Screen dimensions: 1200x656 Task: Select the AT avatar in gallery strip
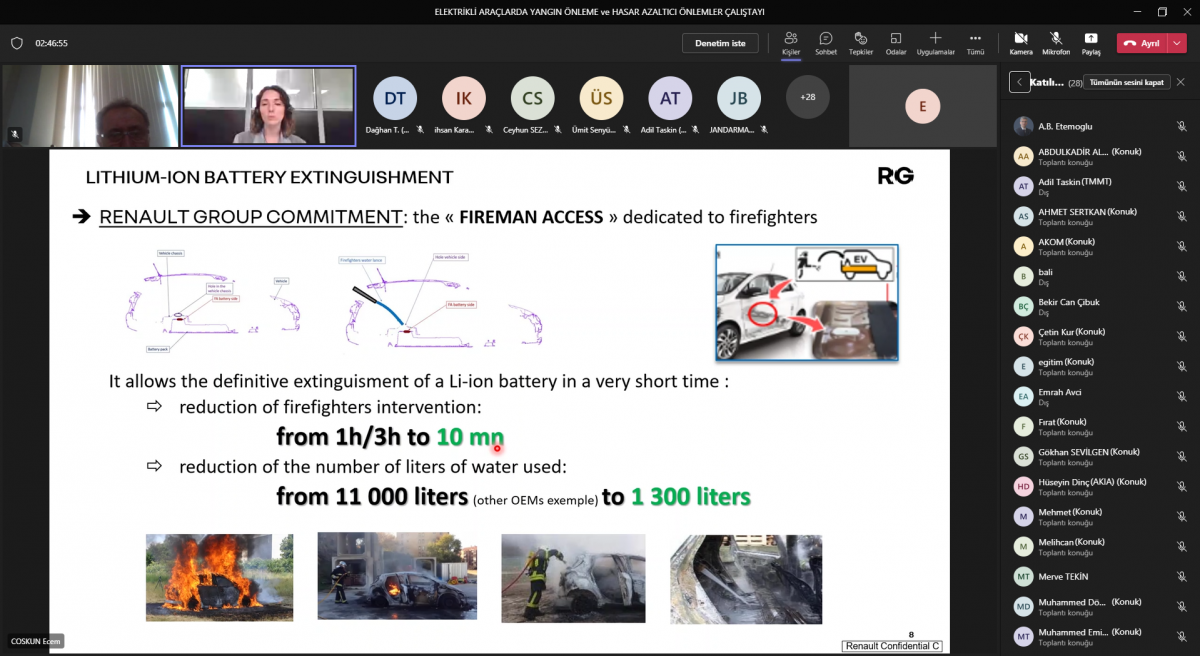[670, 98]
